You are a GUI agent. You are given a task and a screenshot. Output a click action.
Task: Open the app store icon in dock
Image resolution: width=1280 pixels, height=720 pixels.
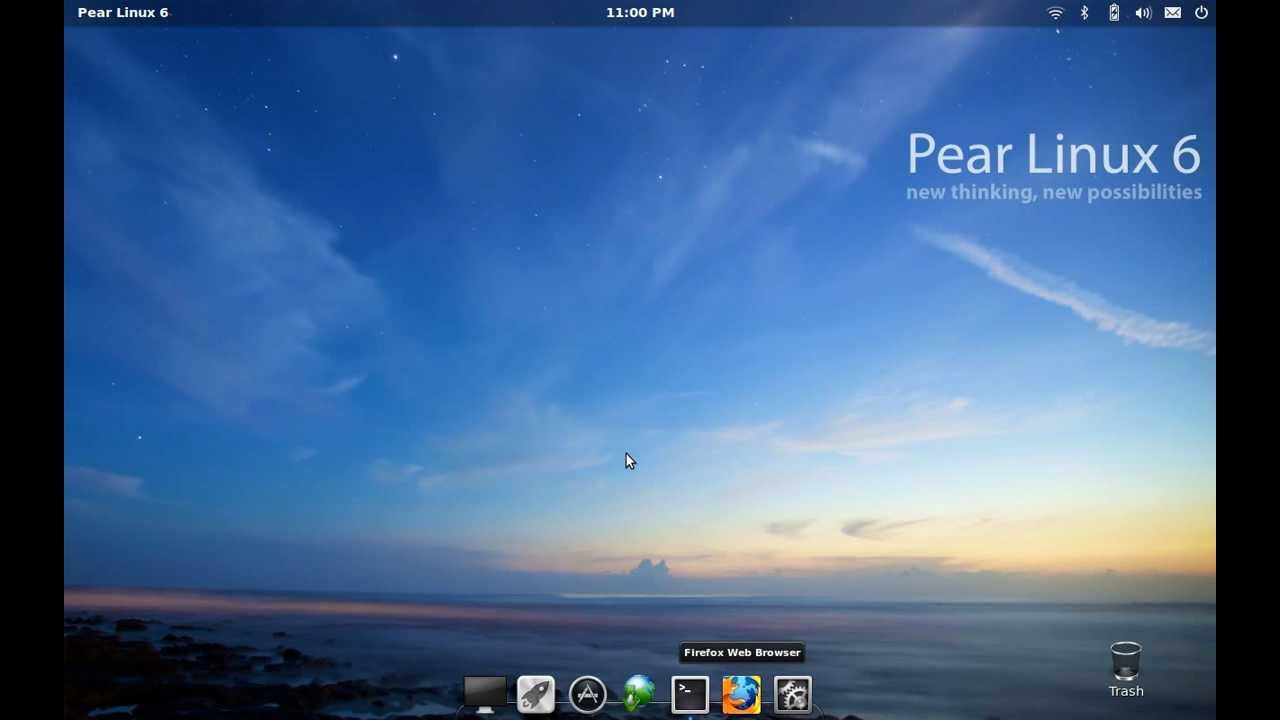coord(588,694)
